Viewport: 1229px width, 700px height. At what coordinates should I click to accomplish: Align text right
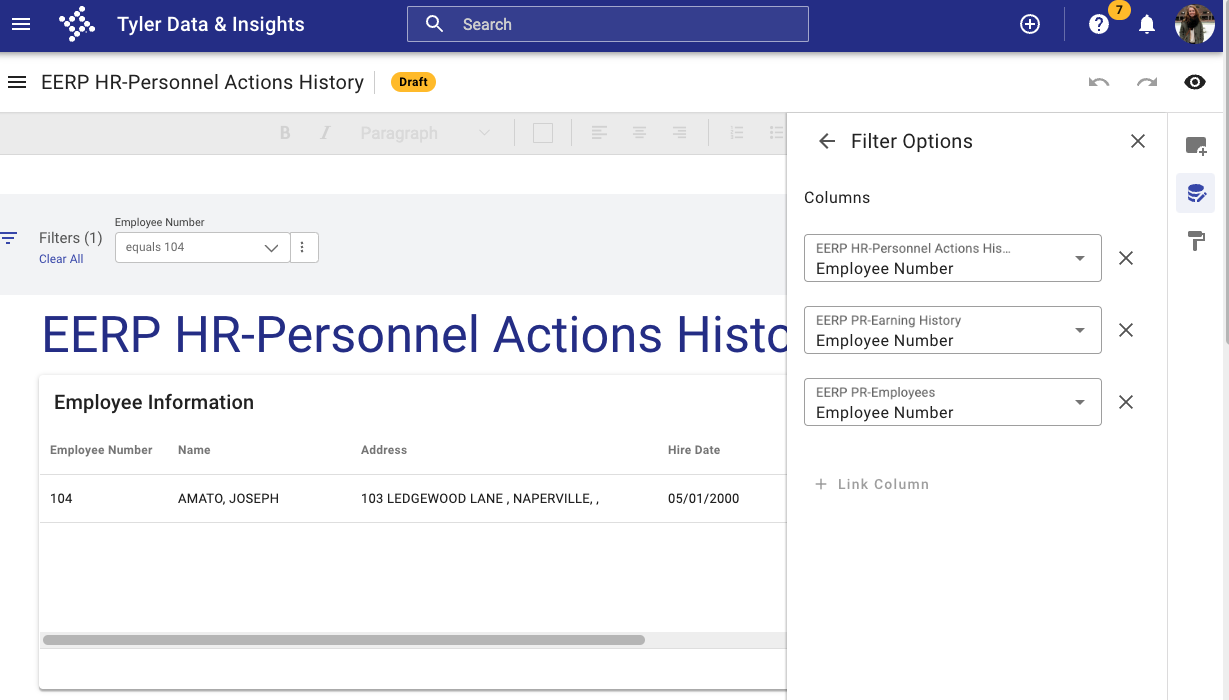(679, 133)
